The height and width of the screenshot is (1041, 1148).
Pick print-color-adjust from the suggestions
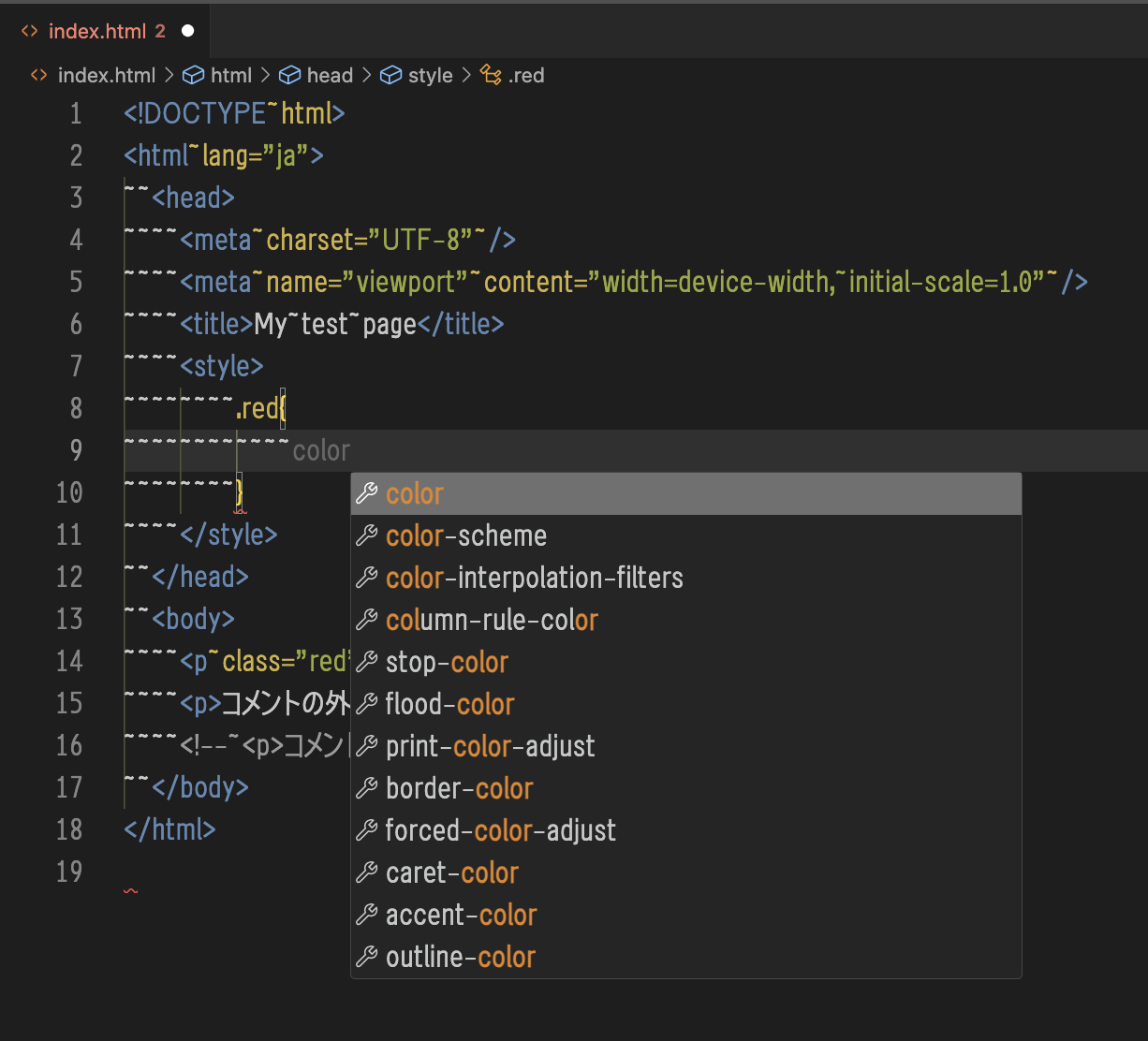pyautogui.click(x=490, y=746)
